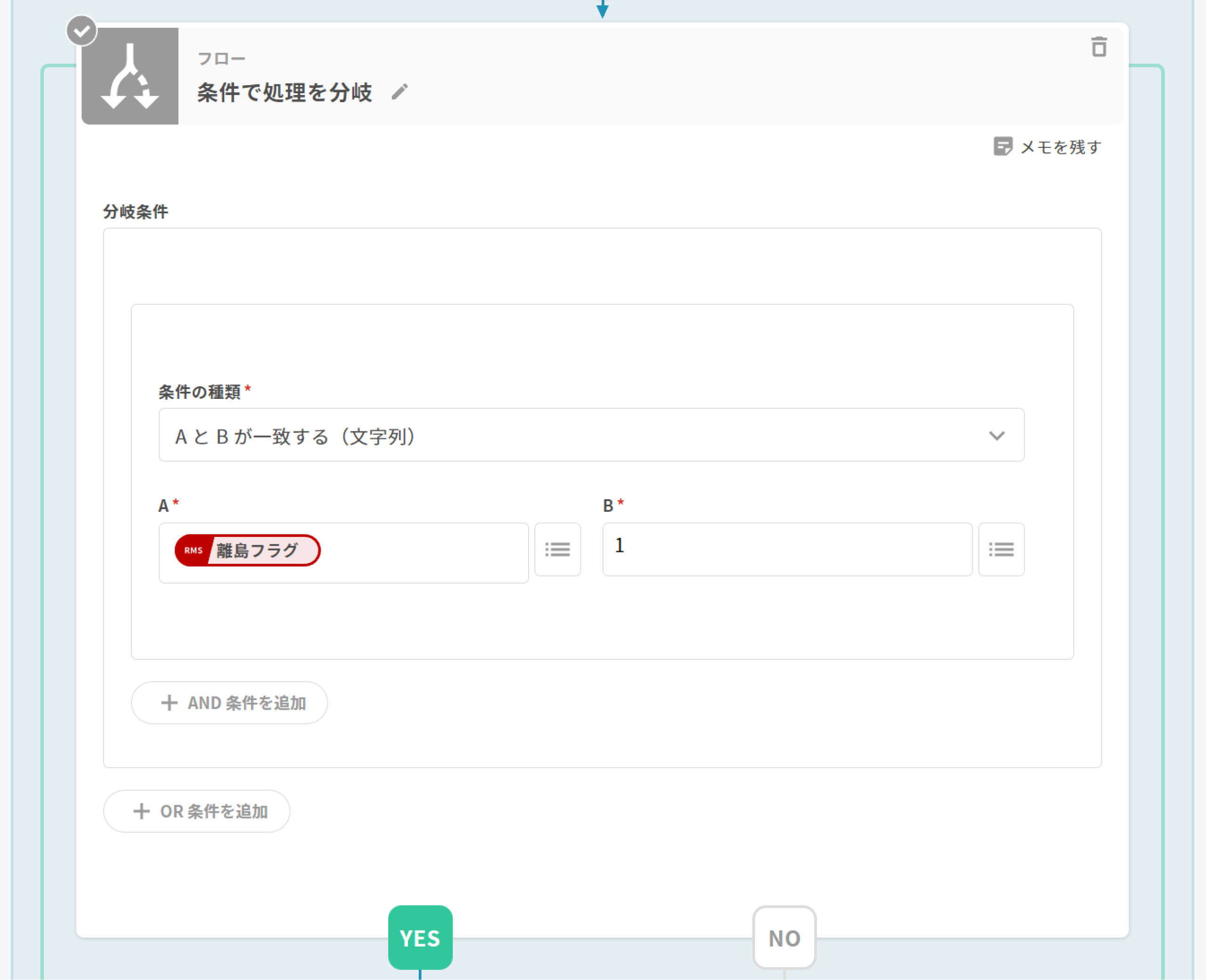The width and height of the screenshot is (1206, 980).
Task: Click the dropdown chevron arrow
Action: [x=996, y=435]
